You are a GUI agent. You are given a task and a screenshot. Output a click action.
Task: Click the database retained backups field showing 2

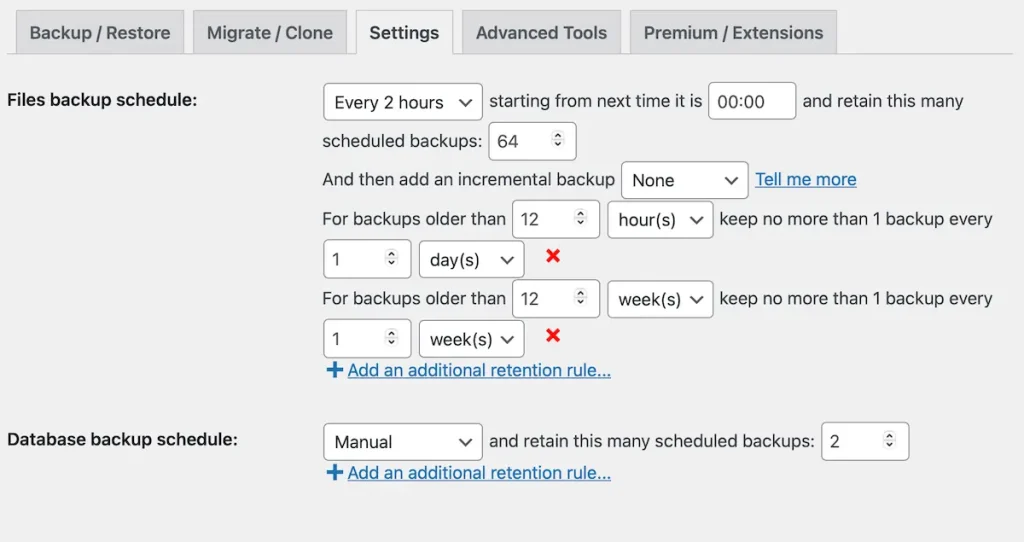click(865, 441)
